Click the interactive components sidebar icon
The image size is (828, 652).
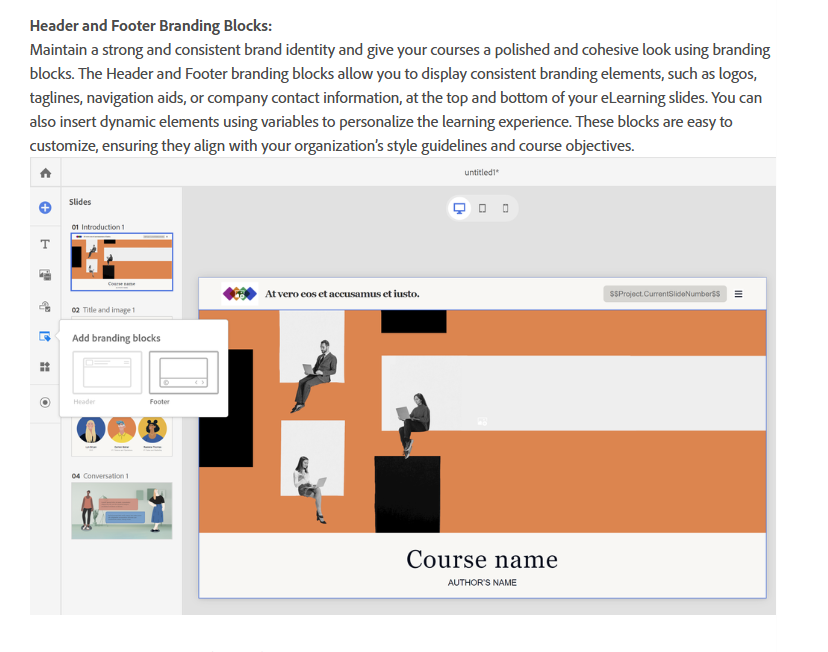click(x=44, y=305)
